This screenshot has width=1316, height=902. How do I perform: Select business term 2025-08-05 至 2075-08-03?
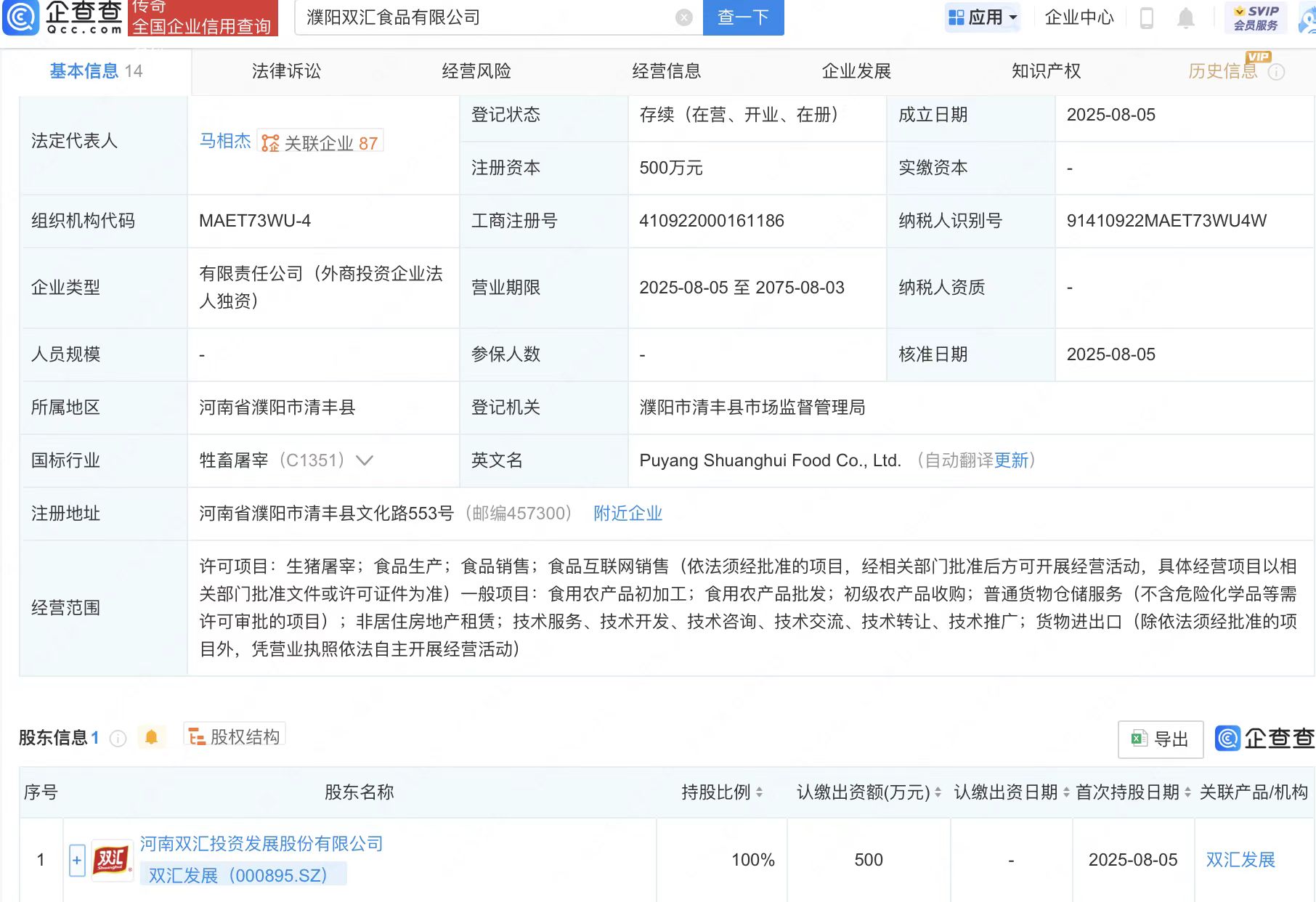pyautogui.click(x=742, y=288)
